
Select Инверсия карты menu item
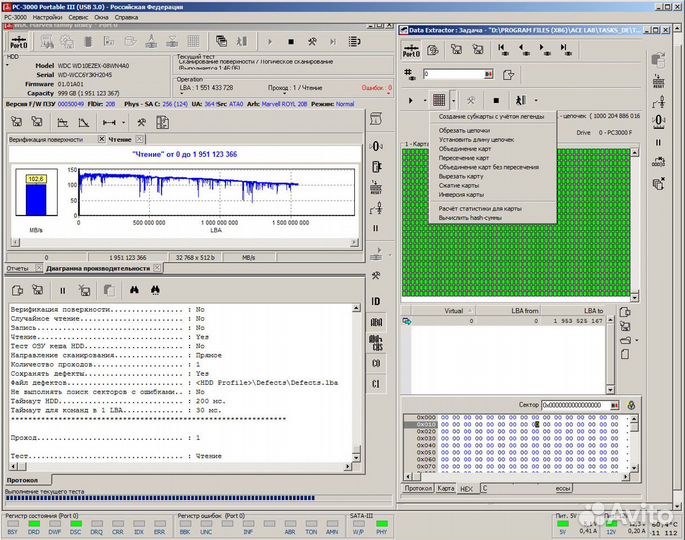[461, 194]
